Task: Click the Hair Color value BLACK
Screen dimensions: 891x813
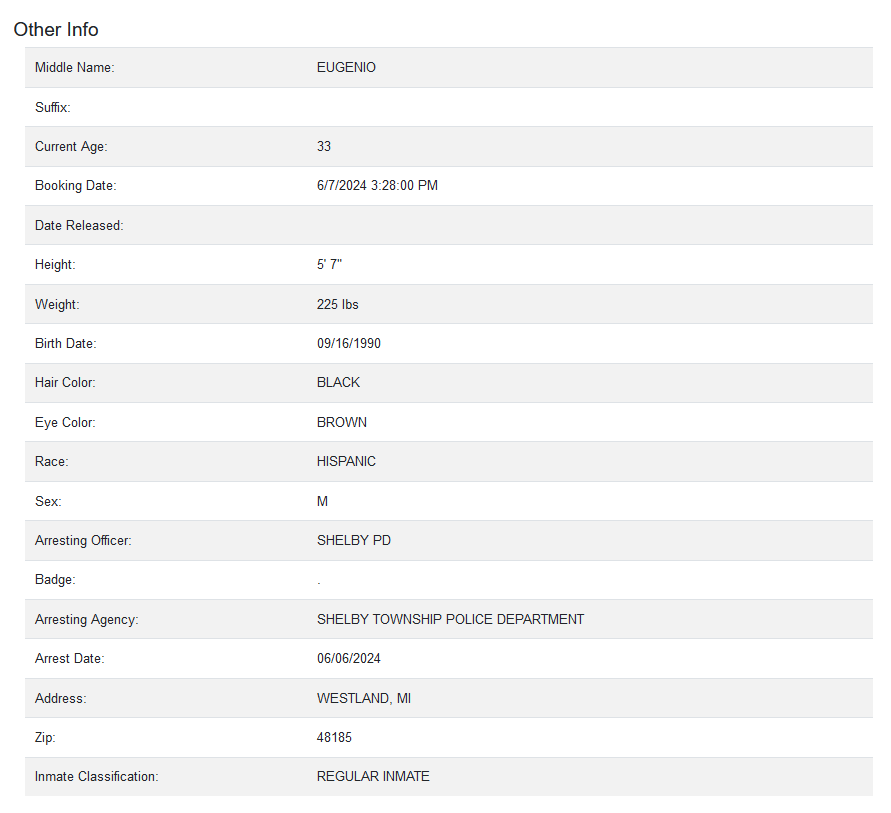Action: 338,383
